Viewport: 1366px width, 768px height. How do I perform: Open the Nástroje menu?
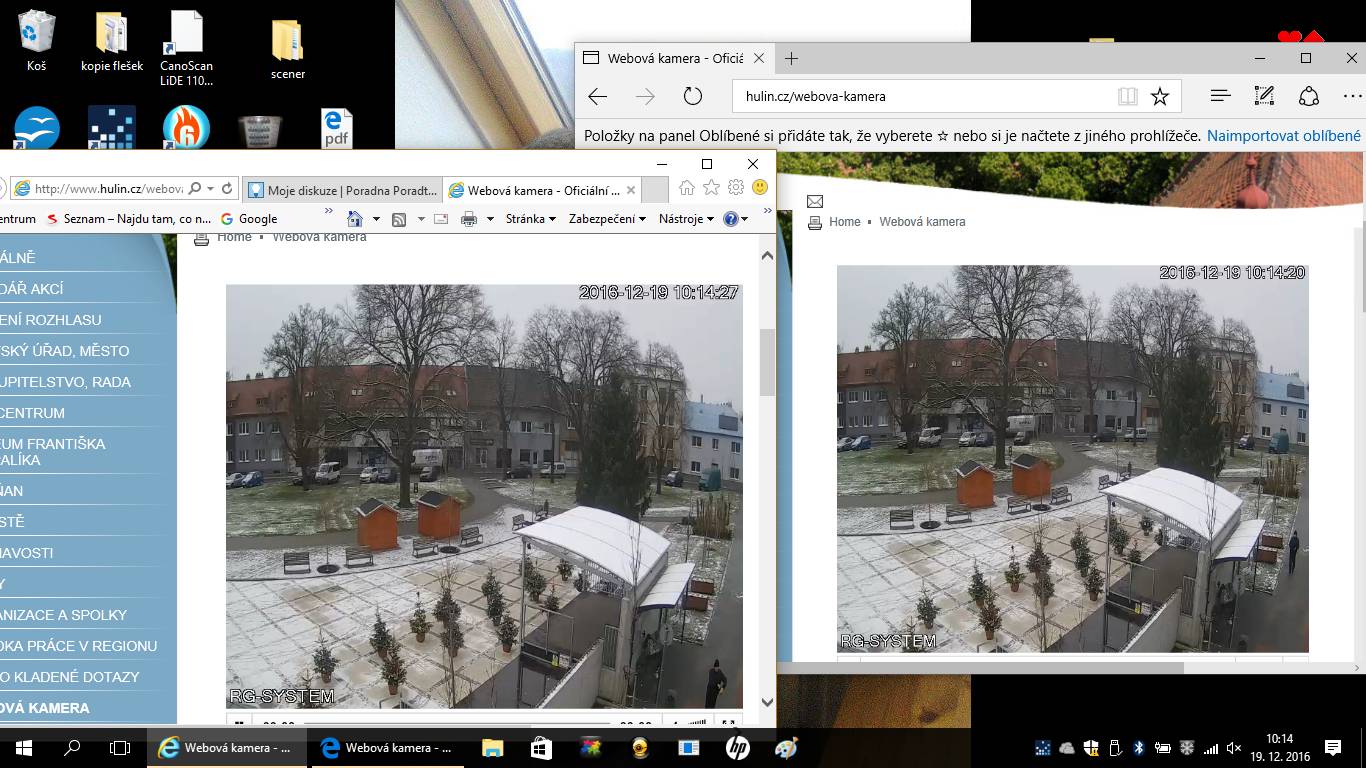(x=685, y=219)
